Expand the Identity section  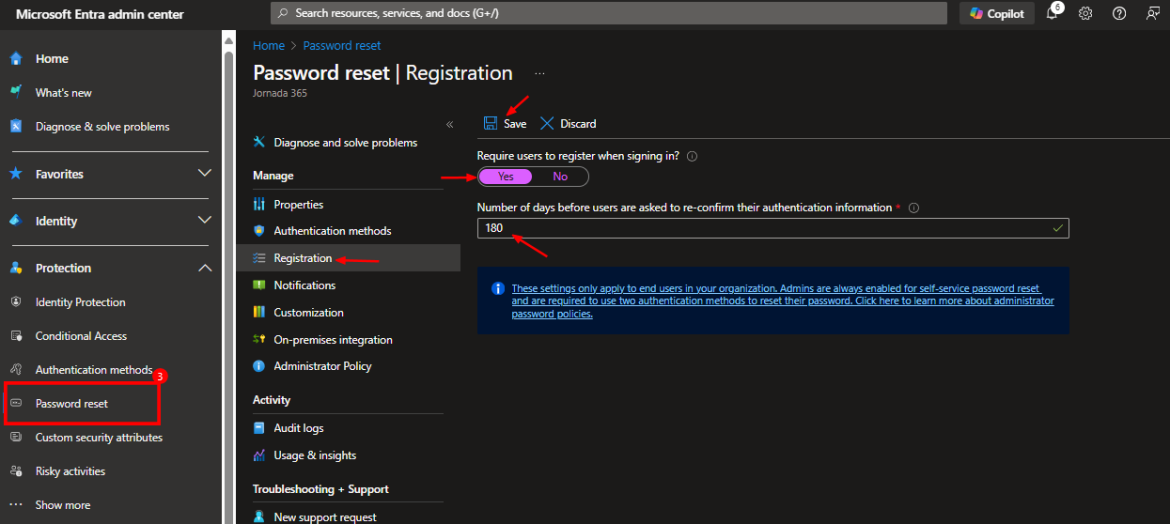pyautogui.click(x=204, y=220)
